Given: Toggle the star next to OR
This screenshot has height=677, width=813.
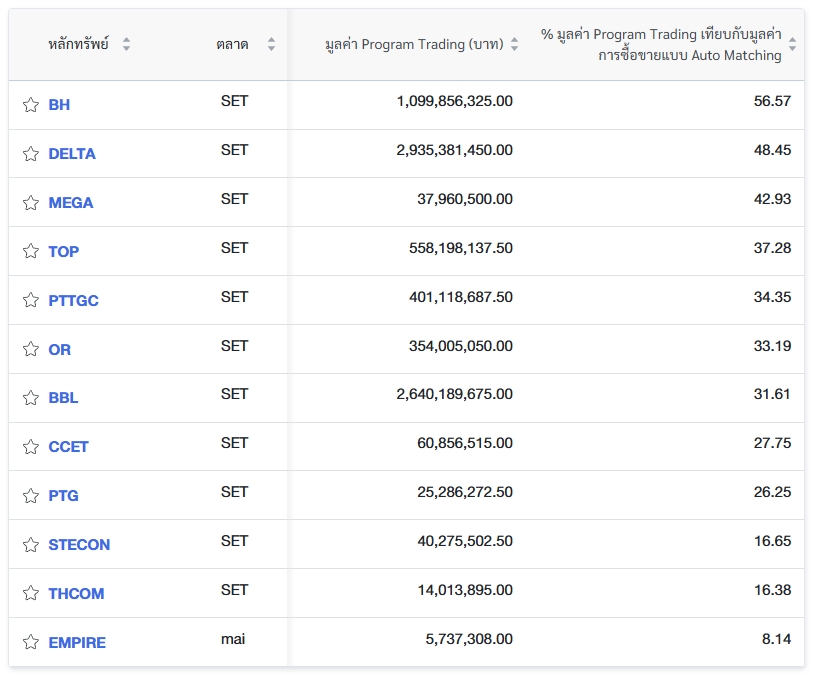Looking at the screenshot, I should tap(30, 350).
